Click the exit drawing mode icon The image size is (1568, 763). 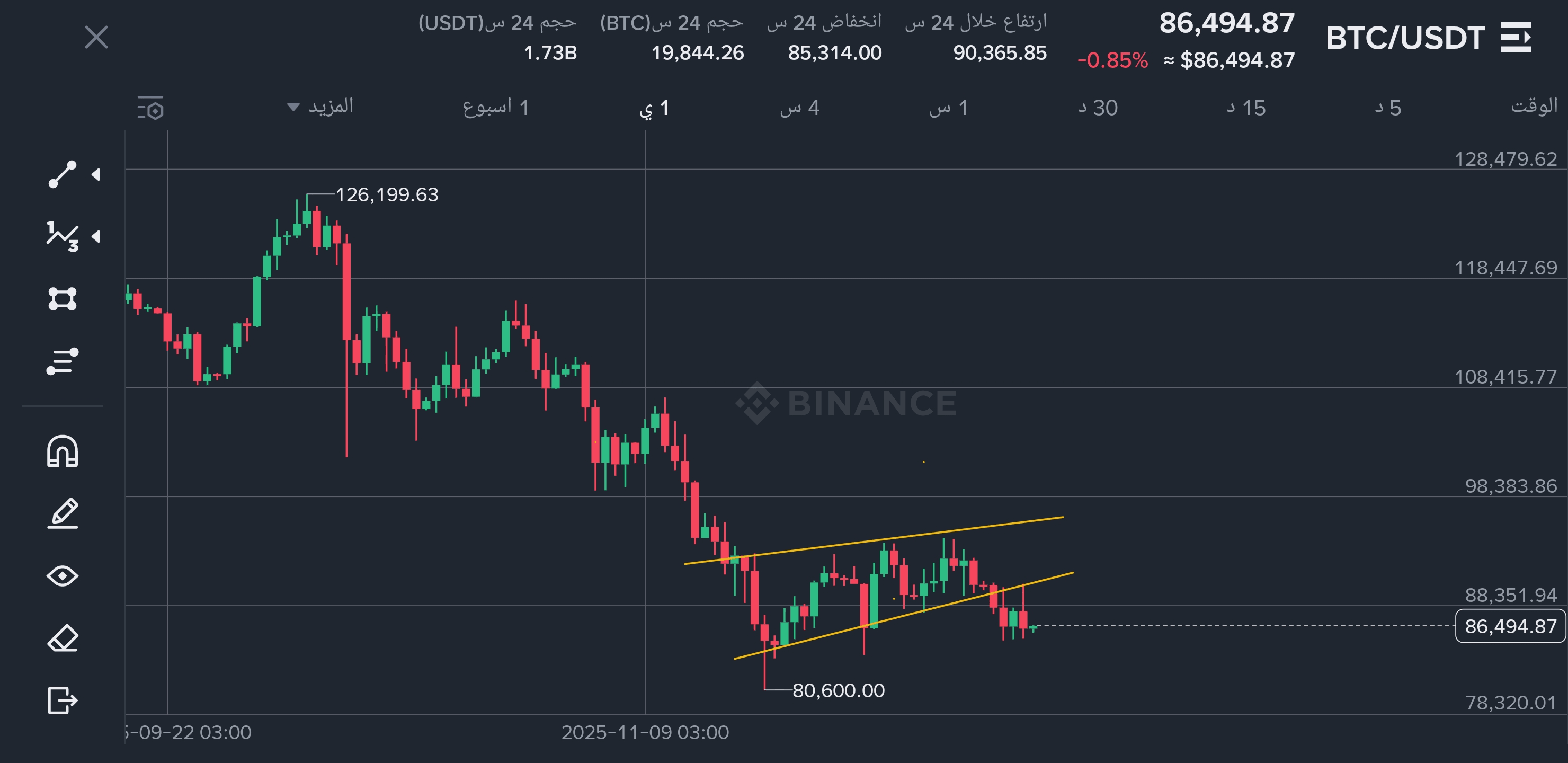[62, 699]
